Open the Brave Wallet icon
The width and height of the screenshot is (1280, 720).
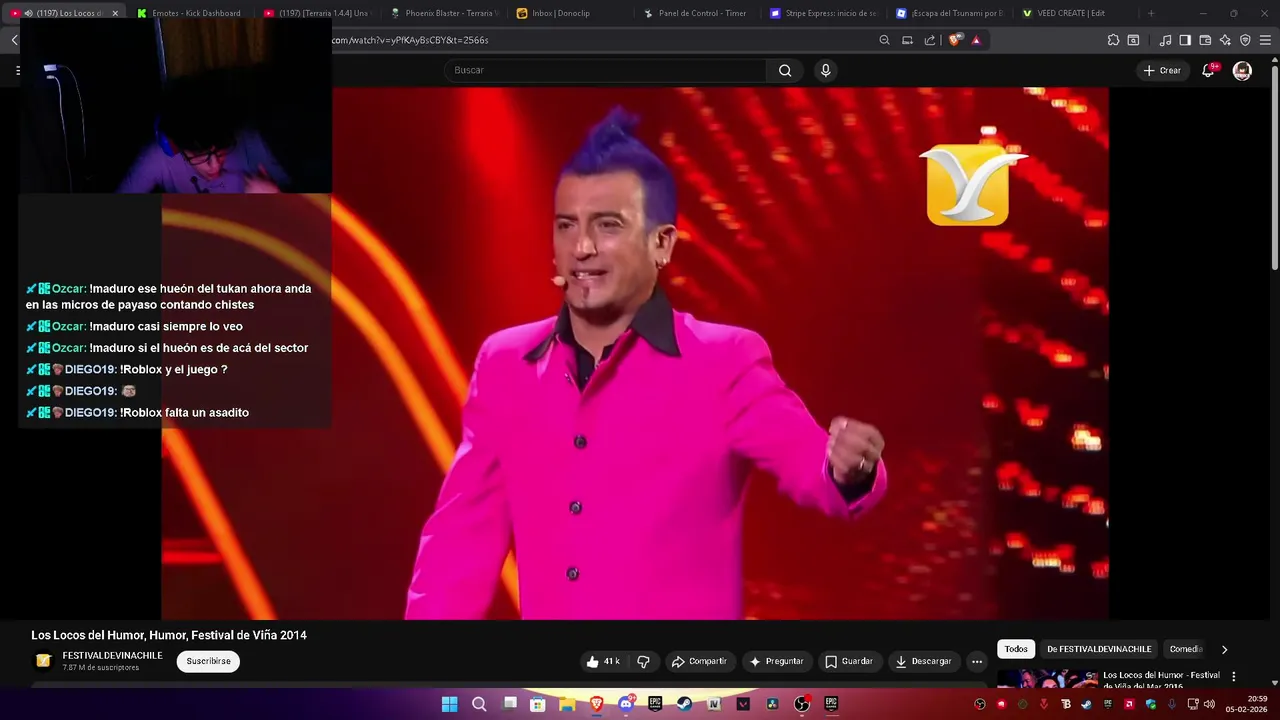pyautogui.click(x=1205, y=40)
